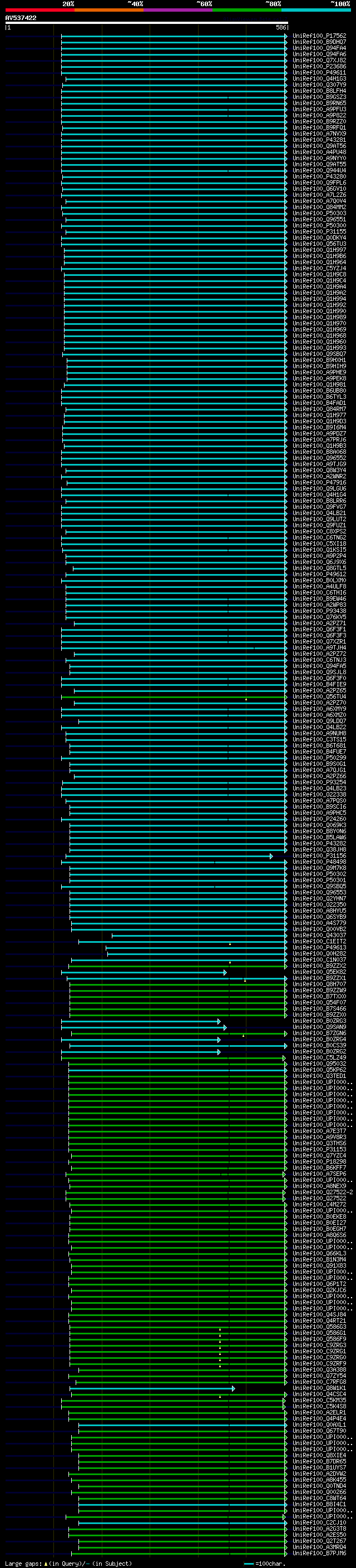This screenshot has height=1568, width=356.
Task: Select the UniRef100_P49611 label
Action: pyautogui.click(x=319, y=72)
